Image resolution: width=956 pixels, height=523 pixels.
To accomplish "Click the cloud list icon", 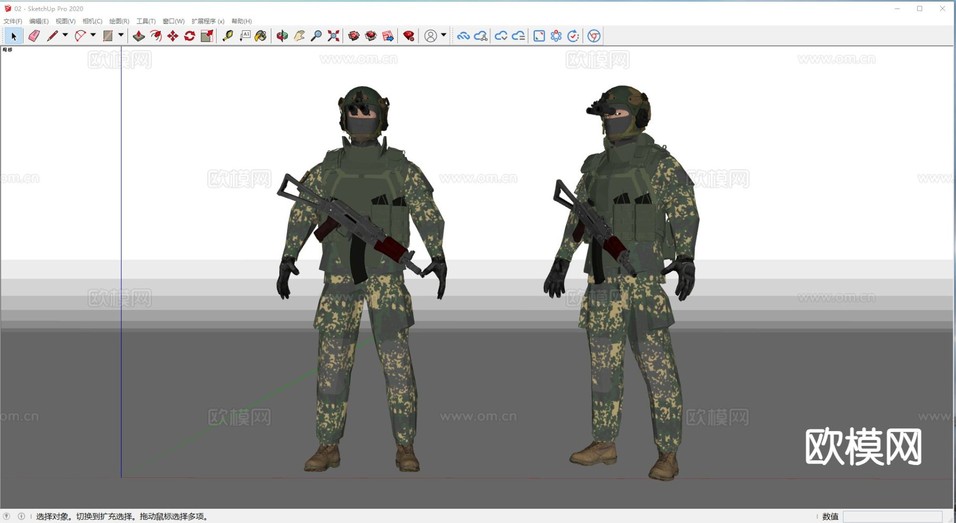I will pyautogui.click(x=518, y=36).
